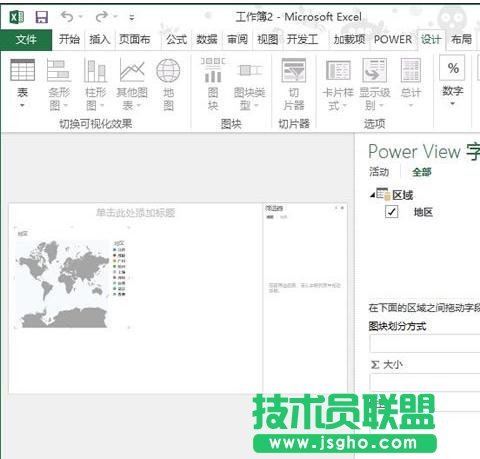Open the 审阅 tab
Screen dimensions: 480x459
[237, 40]
